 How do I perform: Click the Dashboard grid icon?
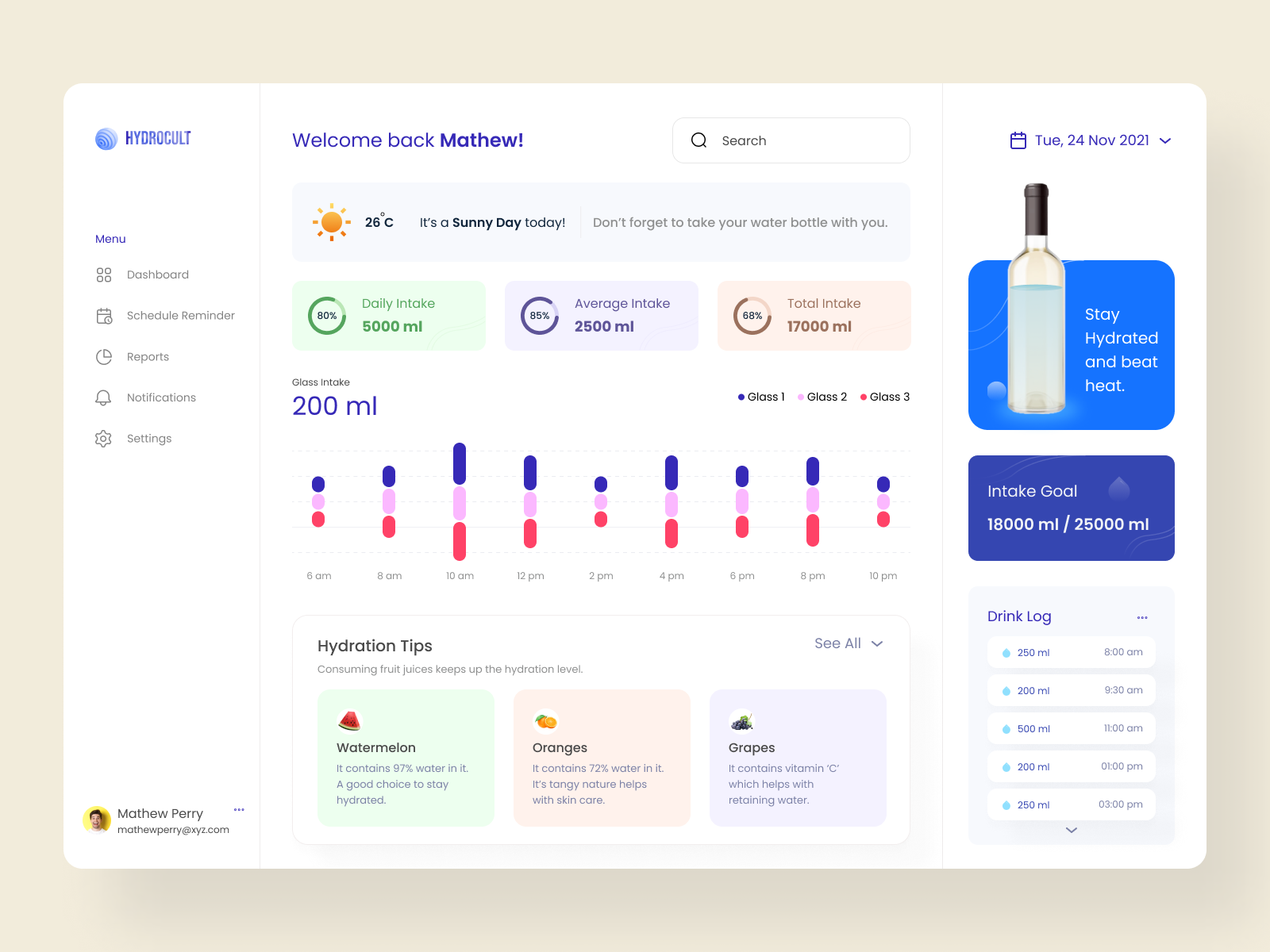point(104,274)
